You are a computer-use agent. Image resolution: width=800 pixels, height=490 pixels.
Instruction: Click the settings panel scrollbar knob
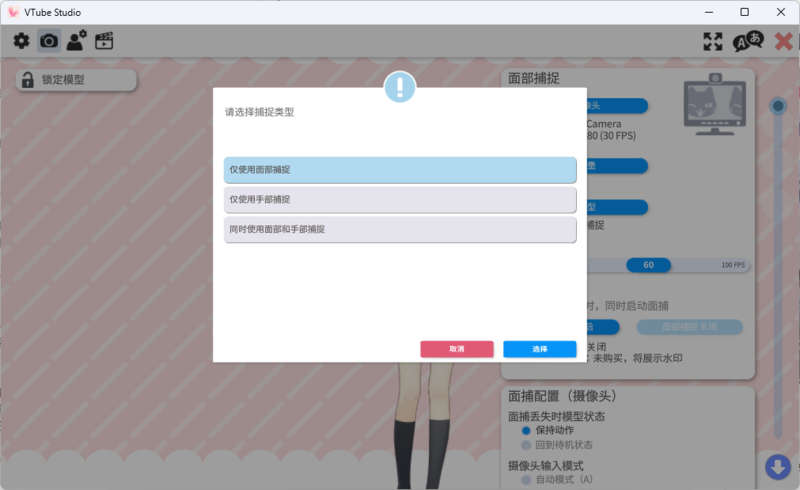click(x=778, y=106)
